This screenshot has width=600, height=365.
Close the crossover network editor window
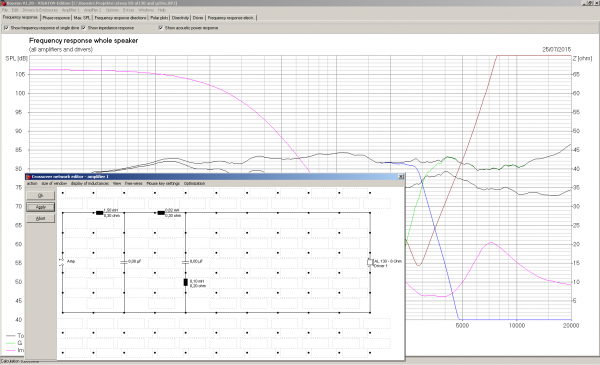click(x=401, y=177)
